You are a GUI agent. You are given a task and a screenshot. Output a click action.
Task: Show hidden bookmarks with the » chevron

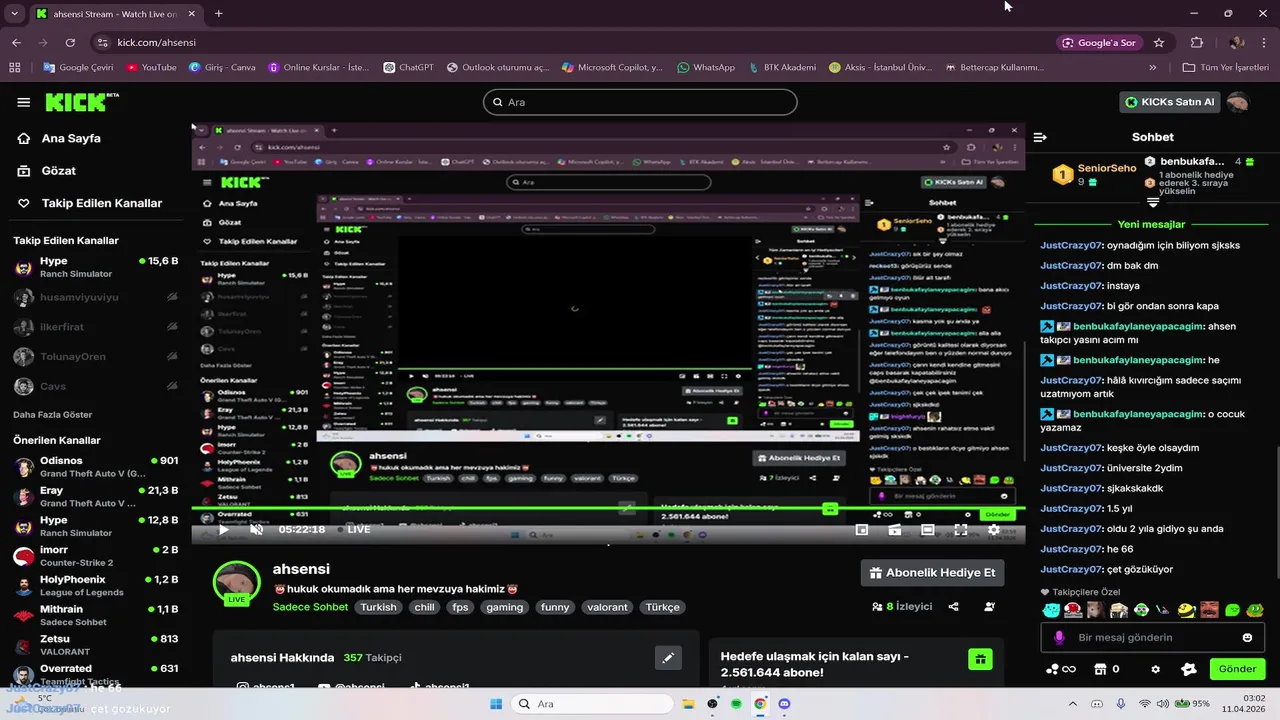1153,68
